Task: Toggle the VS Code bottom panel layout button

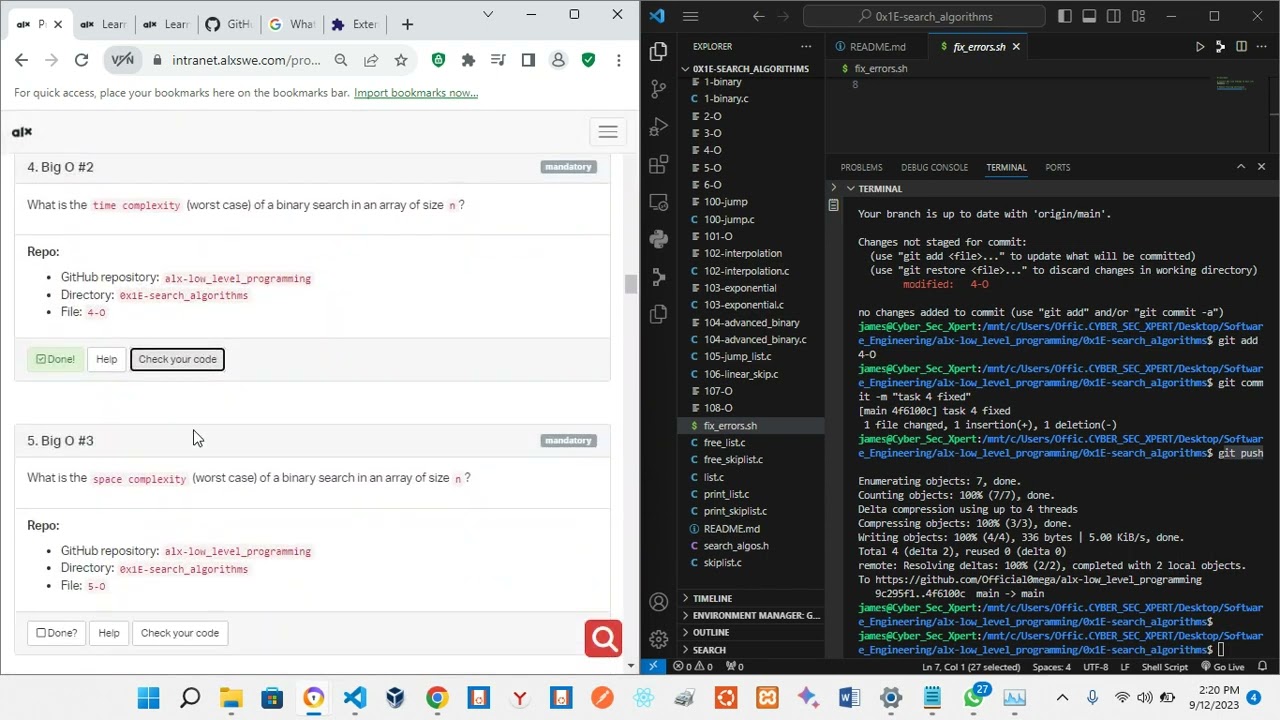Action: 1089,16
